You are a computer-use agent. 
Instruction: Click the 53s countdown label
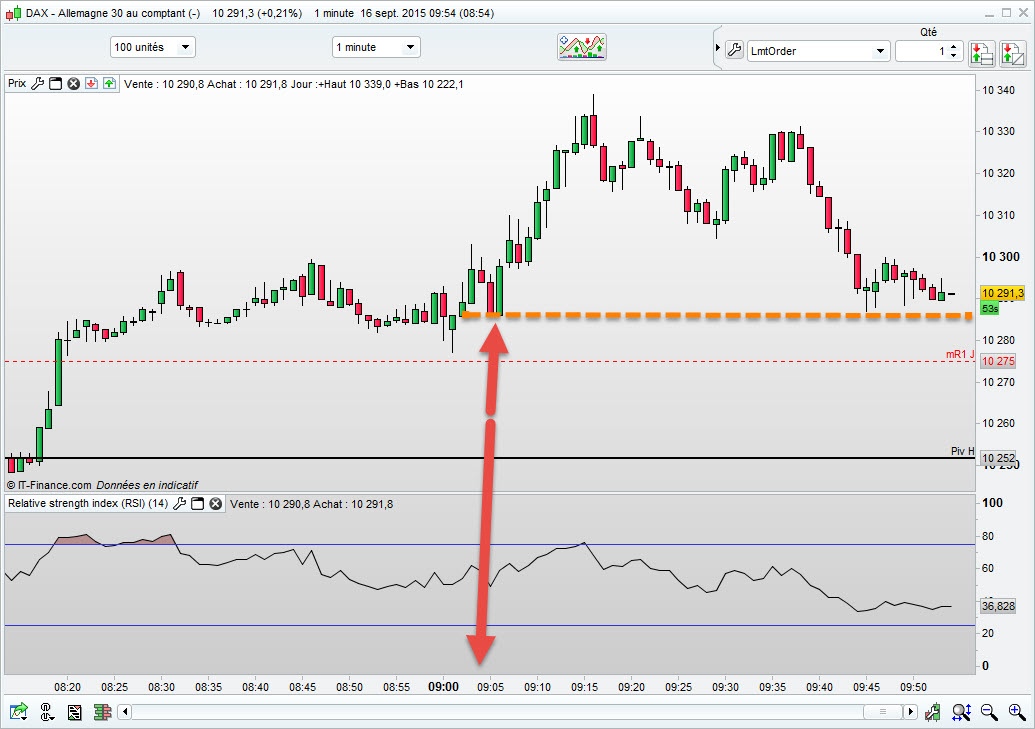(989, 308)
